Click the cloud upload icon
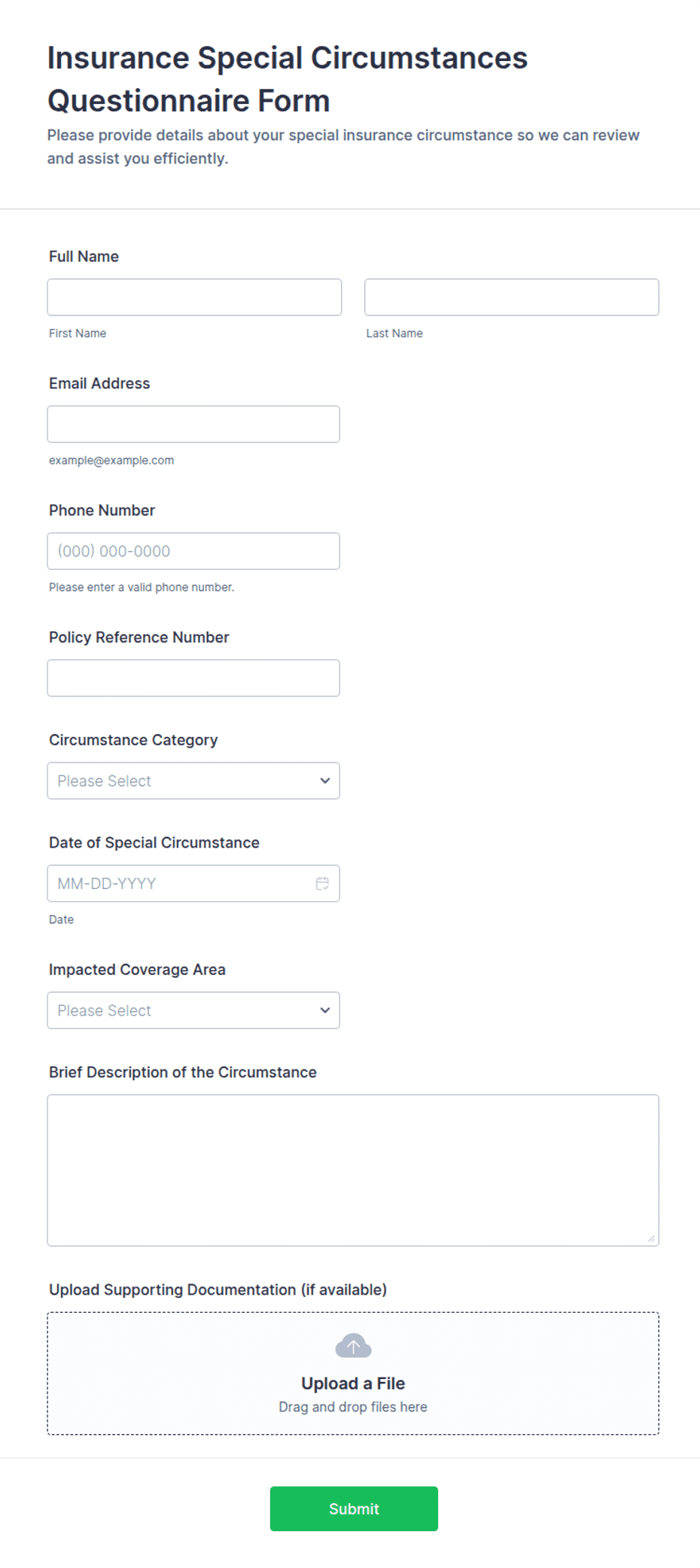This screenshot has width=700, height=1568. 353,1345
